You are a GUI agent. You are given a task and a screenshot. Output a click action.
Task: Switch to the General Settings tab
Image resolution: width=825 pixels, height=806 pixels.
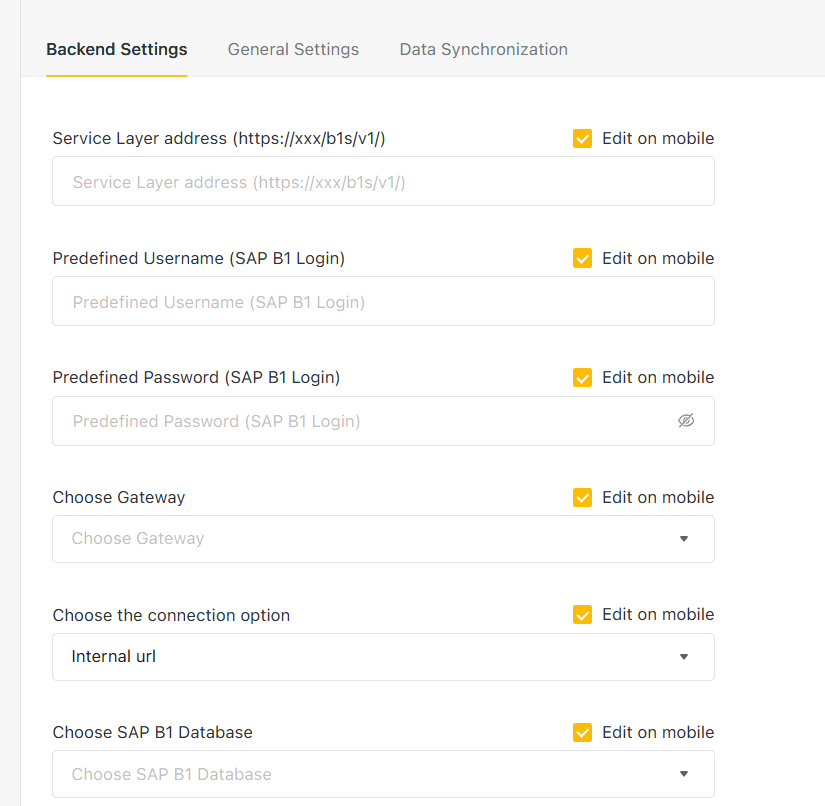tap(293, 49)
